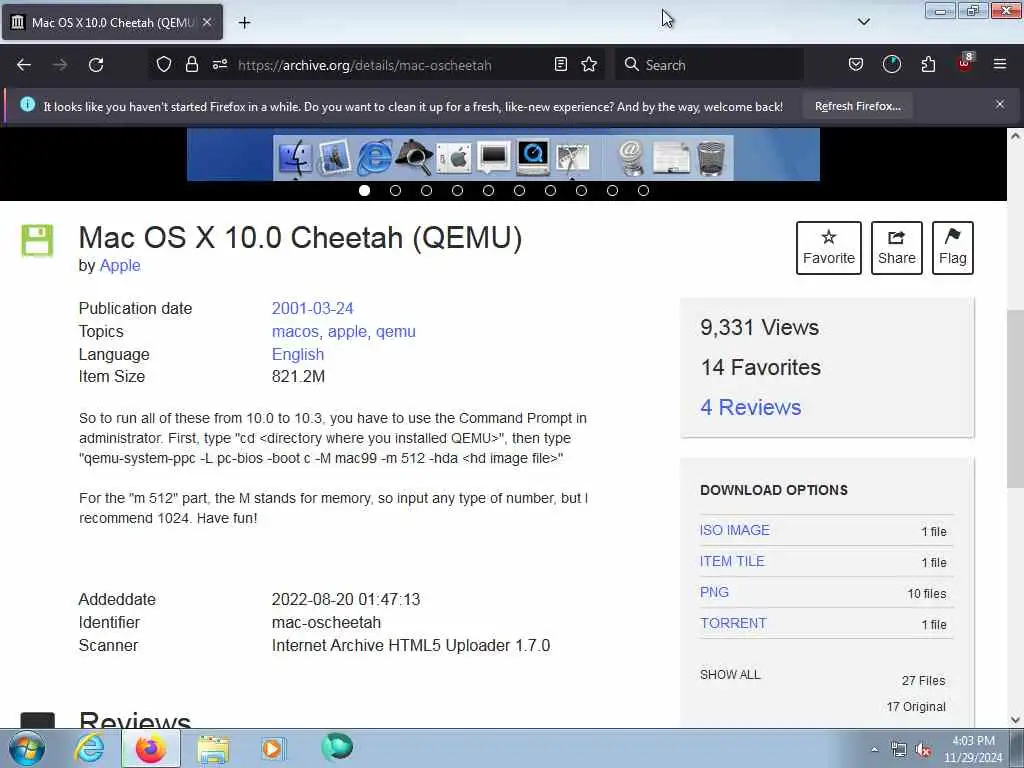Go back to previous page
The height and width of the screenshot is (768, 1024).
[x=24, y=65]
